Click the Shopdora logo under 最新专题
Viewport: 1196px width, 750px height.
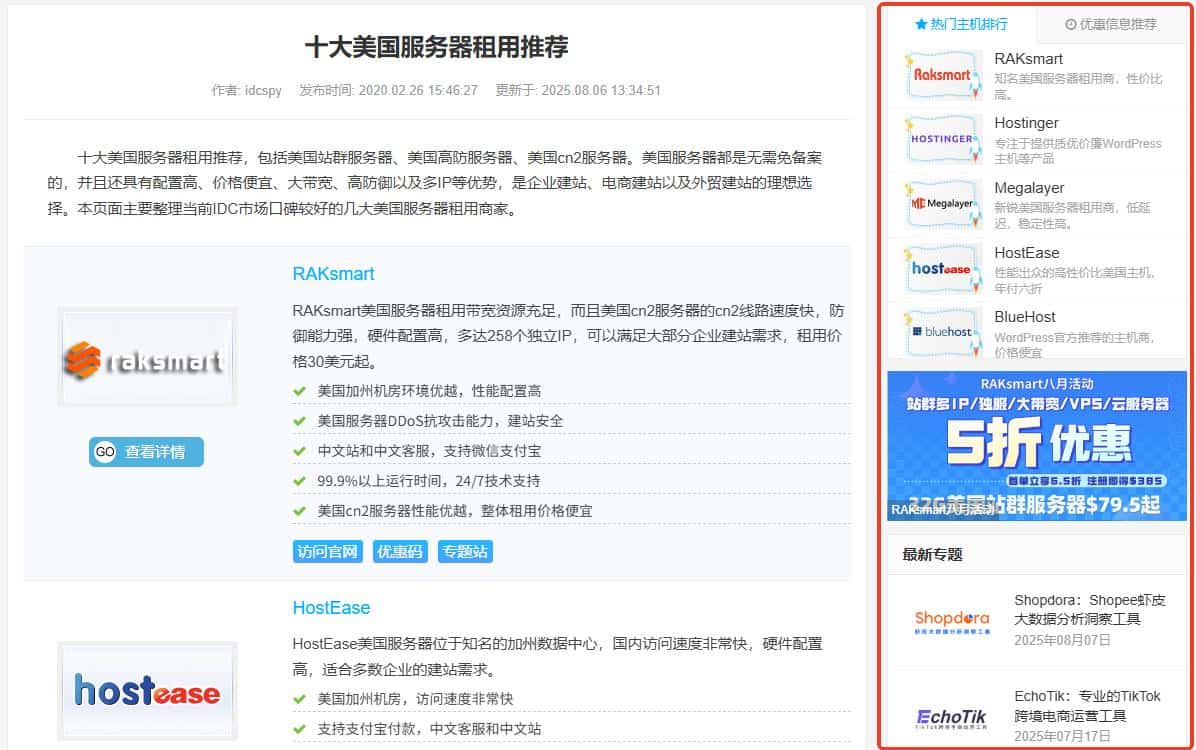[x=948, y=622]
